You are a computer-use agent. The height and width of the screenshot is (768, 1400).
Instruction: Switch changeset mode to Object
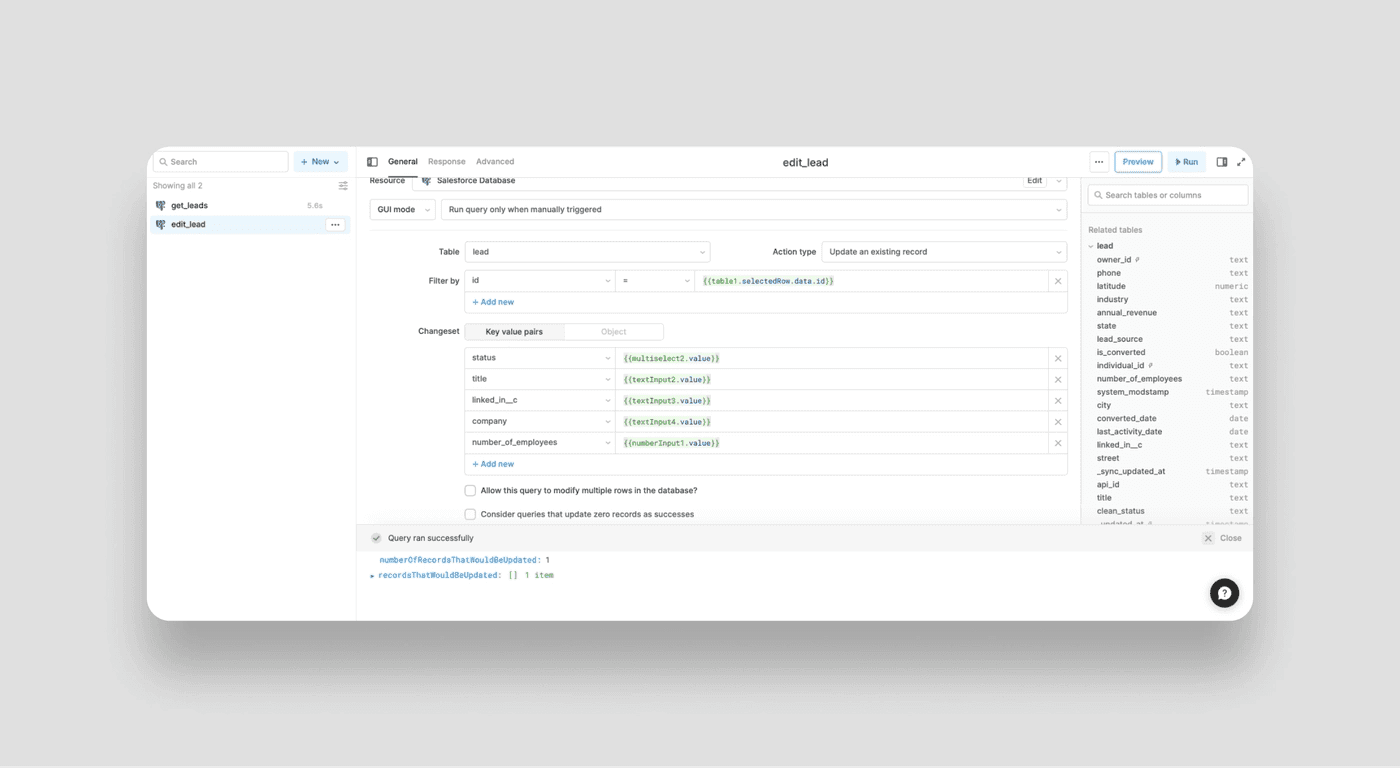click(613, 332)
